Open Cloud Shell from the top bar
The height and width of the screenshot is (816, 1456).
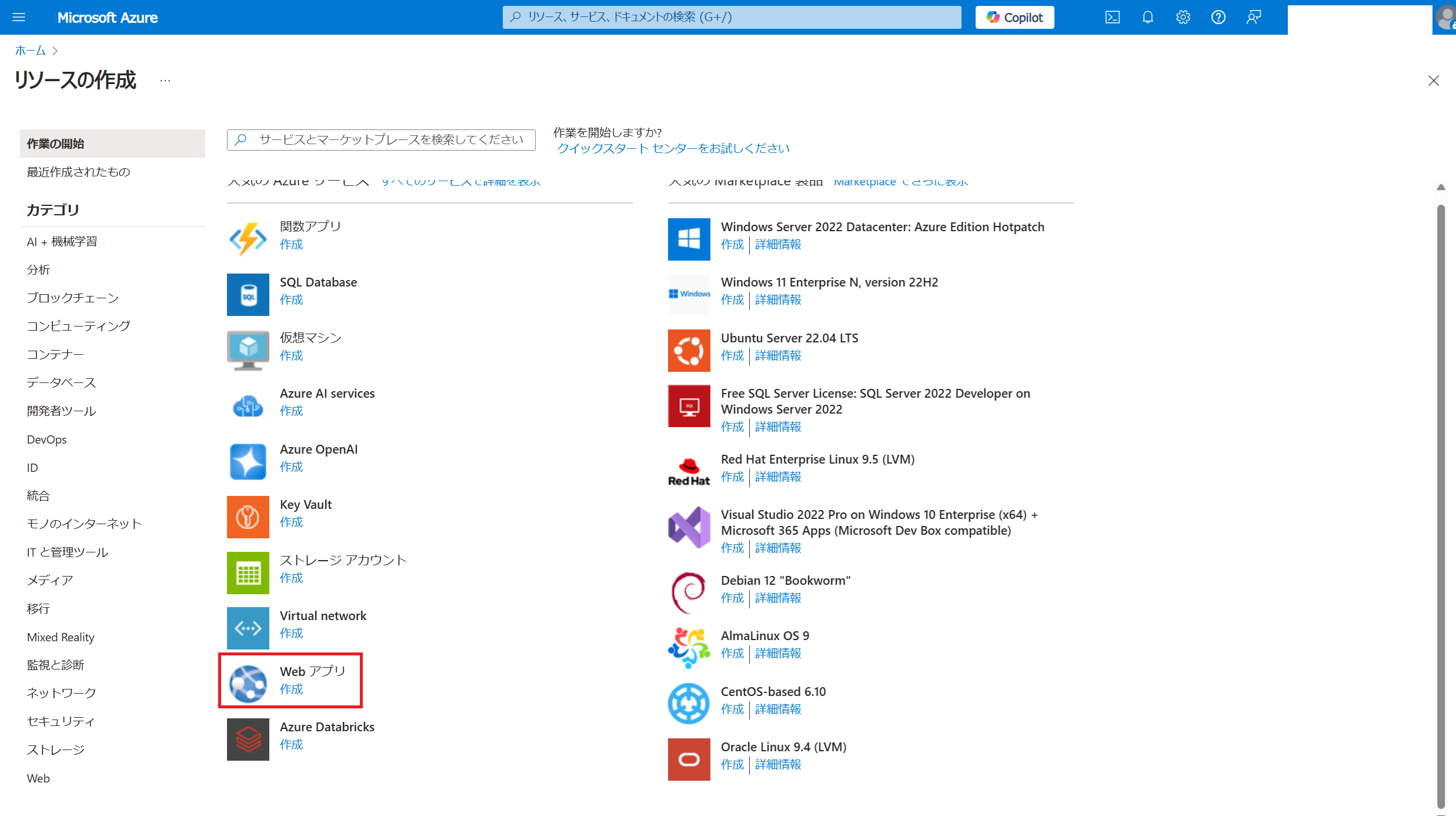tap(1112, 17)
